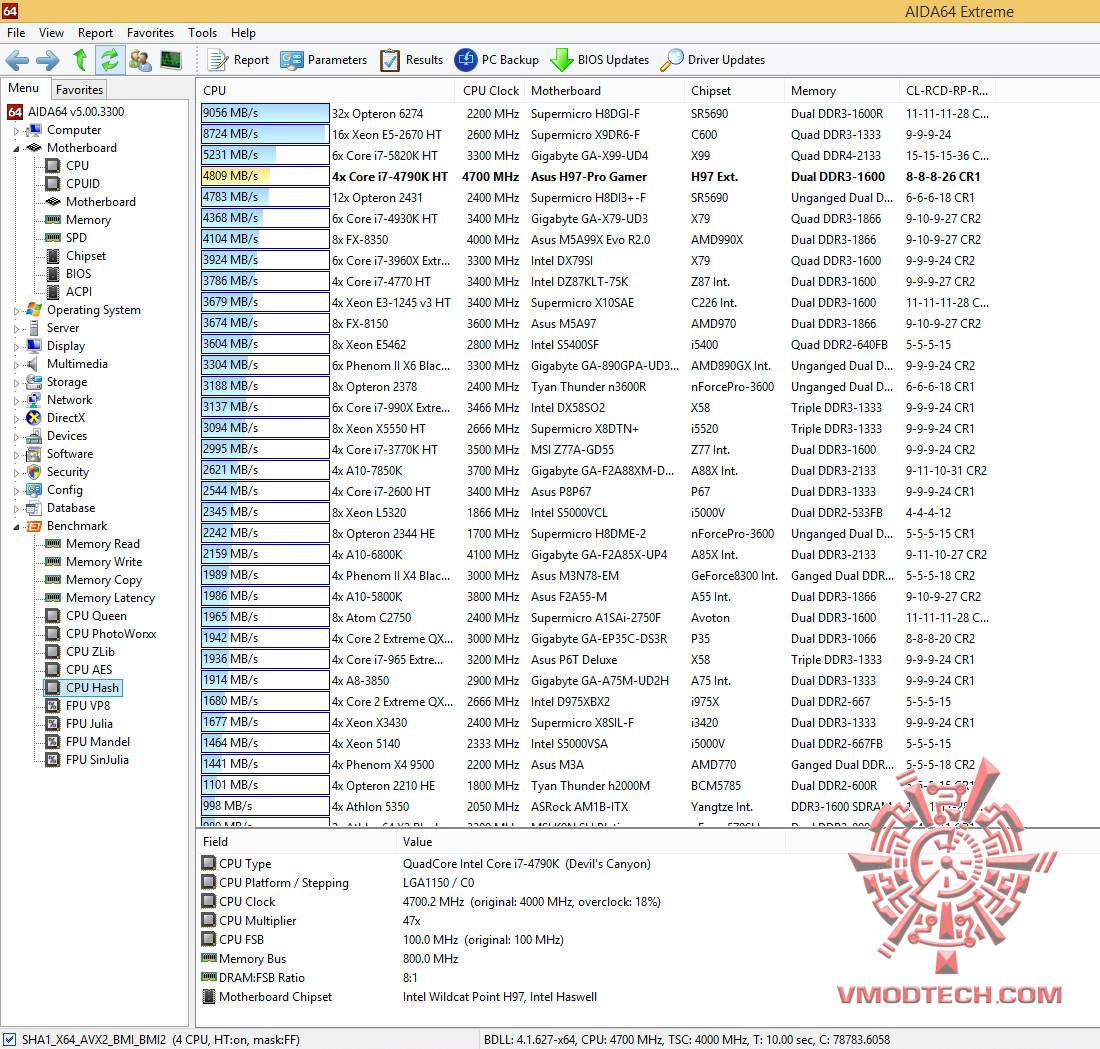Expand the Network tree node
1100x1049 pixels.
coord(16,401)
